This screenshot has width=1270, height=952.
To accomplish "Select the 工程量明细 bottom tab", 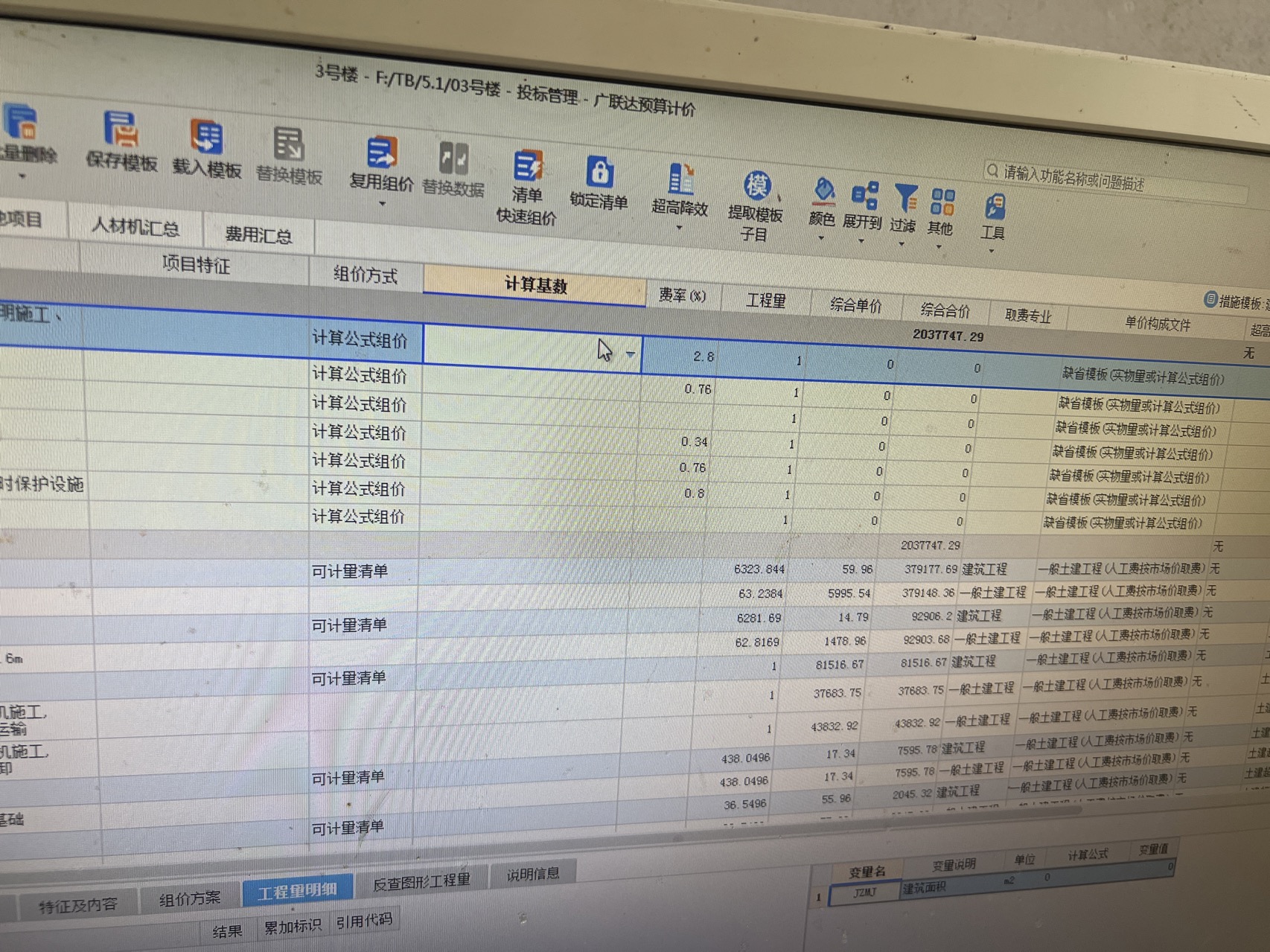I will pyautogui.click(x=296, y=890).
